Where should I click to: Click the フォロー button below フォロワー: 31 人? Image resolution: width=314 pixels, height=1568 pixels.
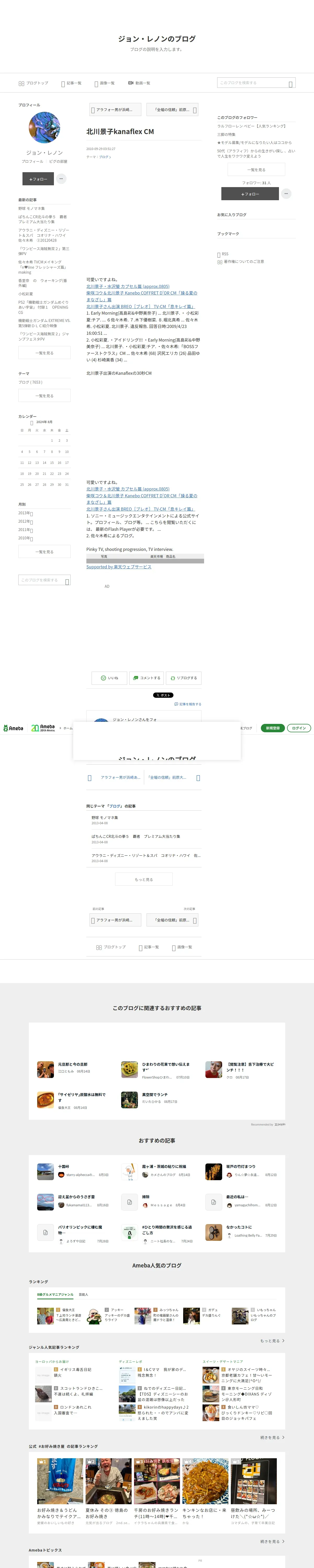pyautogui.click(x=250, y=194)
